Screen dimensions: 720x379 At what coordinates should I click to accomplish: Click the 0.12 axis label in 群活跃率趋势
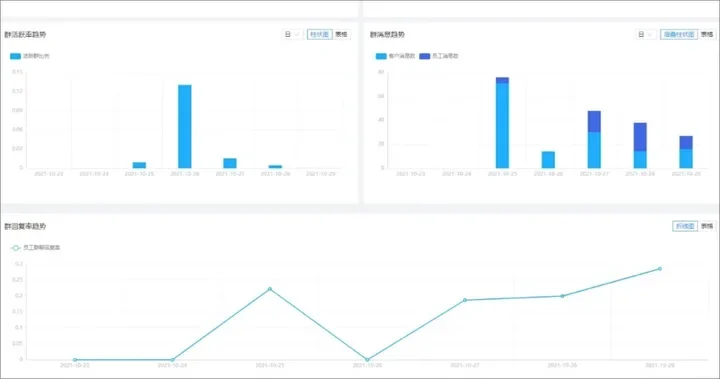[17, 91]
